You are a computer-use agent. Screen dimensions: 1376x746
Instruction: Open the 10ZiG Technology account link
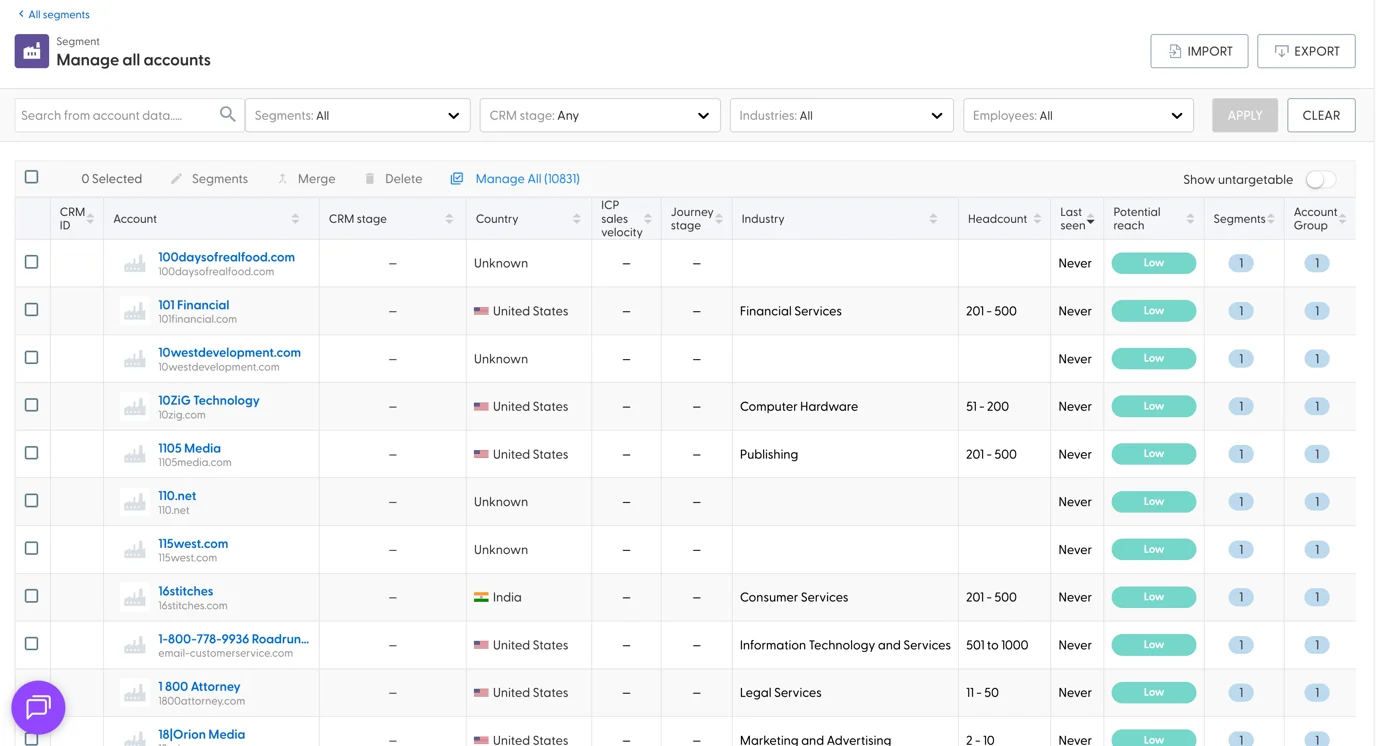[x=208, y=400]
